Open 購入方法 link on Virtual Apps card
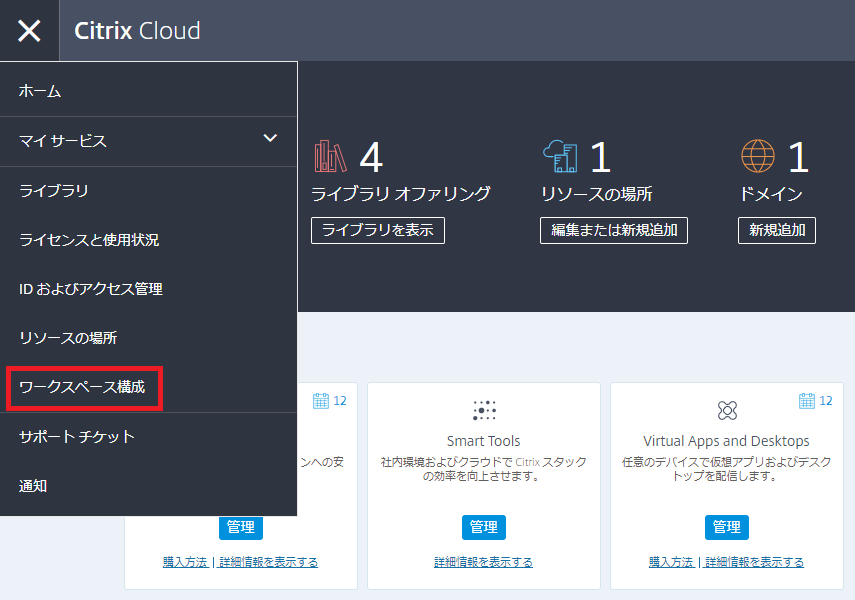 671,562
